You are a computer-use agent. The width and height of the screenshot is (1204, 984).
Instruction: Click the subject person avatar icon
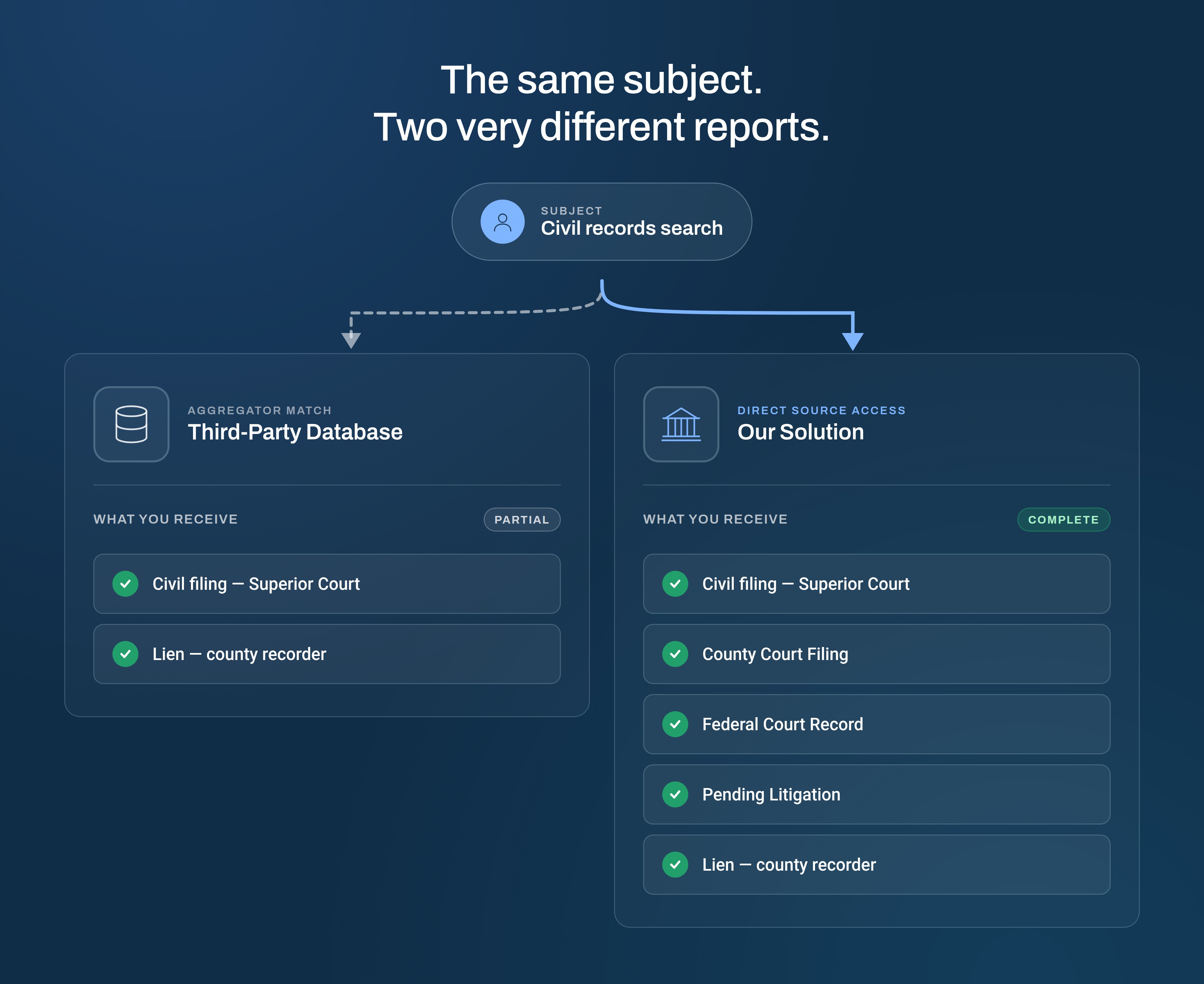pos(502,222)
